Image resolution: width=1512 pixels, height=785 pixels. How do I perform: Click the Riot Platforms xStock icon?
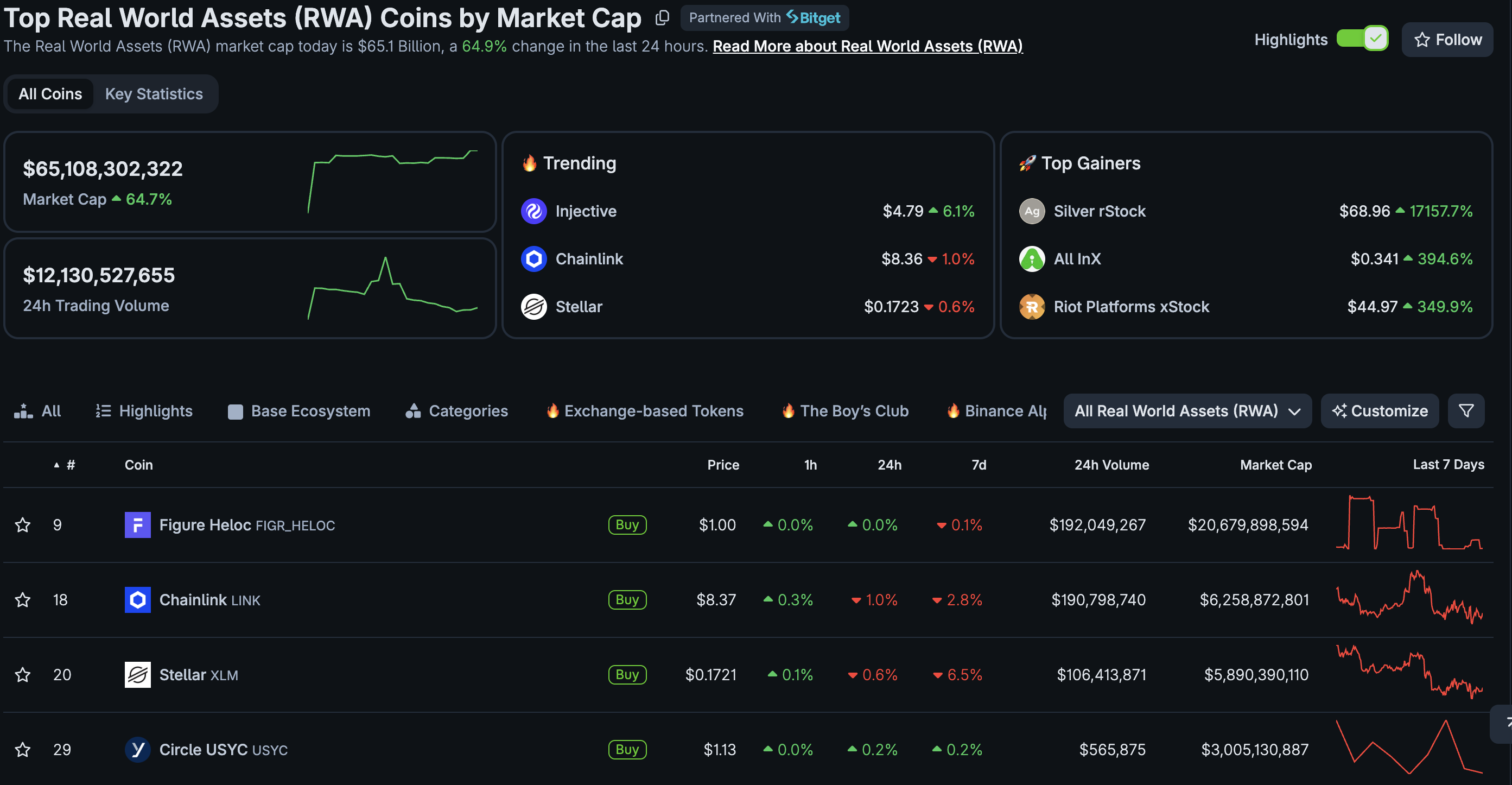click(1032, 307)
